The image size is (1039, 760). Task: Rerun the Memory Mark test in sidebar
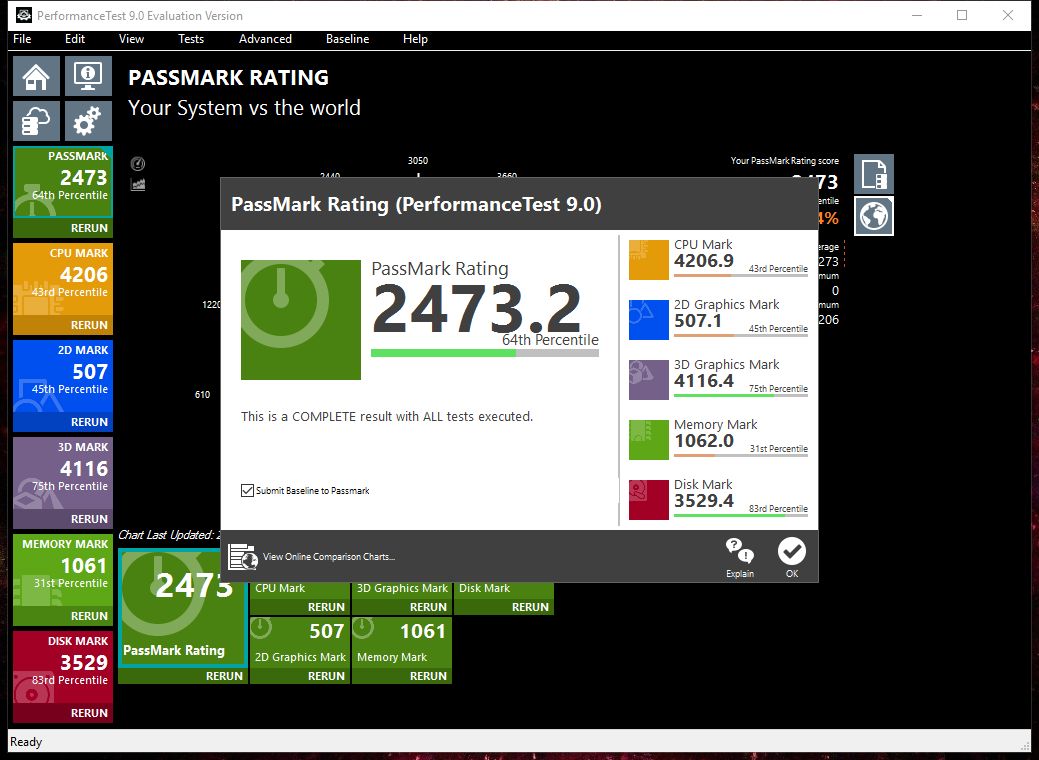coord(63,616)
